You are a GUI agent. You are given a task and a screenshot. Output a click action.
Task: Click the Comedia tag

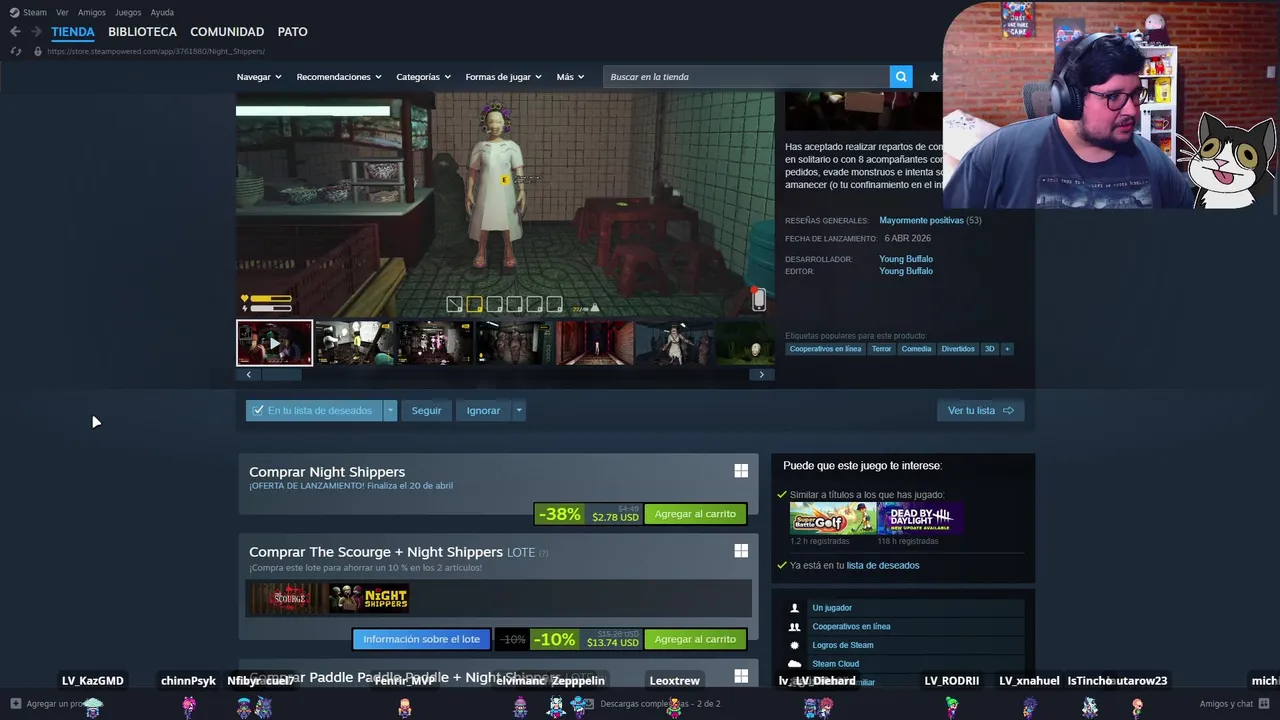coord(916,349)
